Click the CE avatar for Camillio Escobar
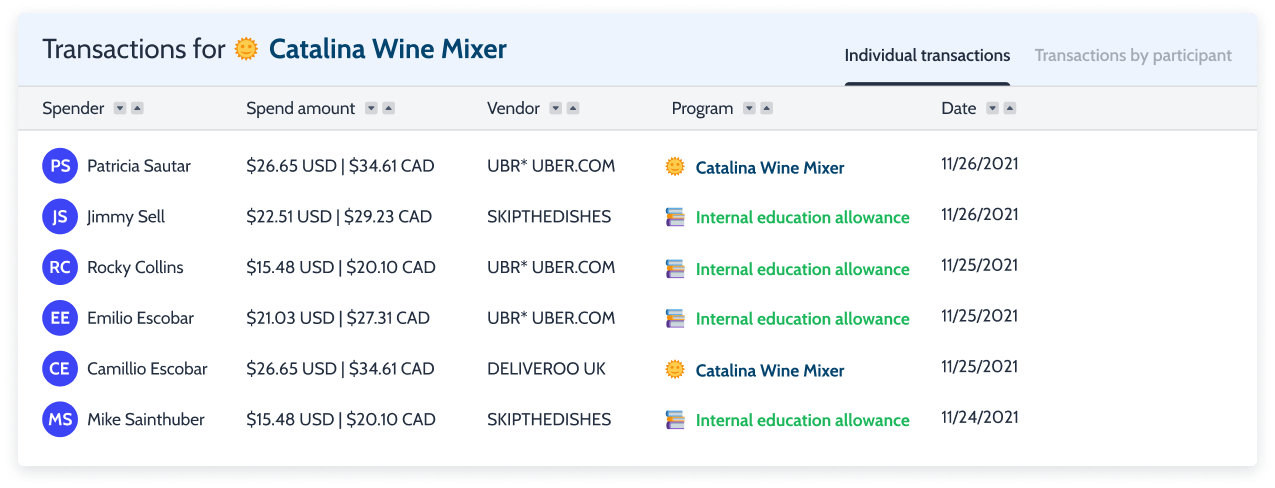This screenshot has height=488, width=1275. pyautogui.click(x=60, y=369)
